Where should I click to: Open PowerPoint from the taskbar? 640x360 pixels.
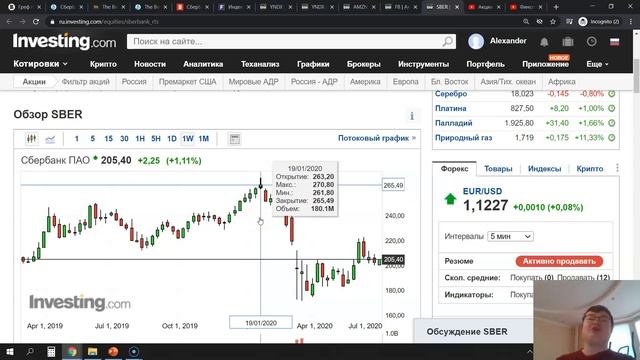pyautogui.click(x=113, y=351)
